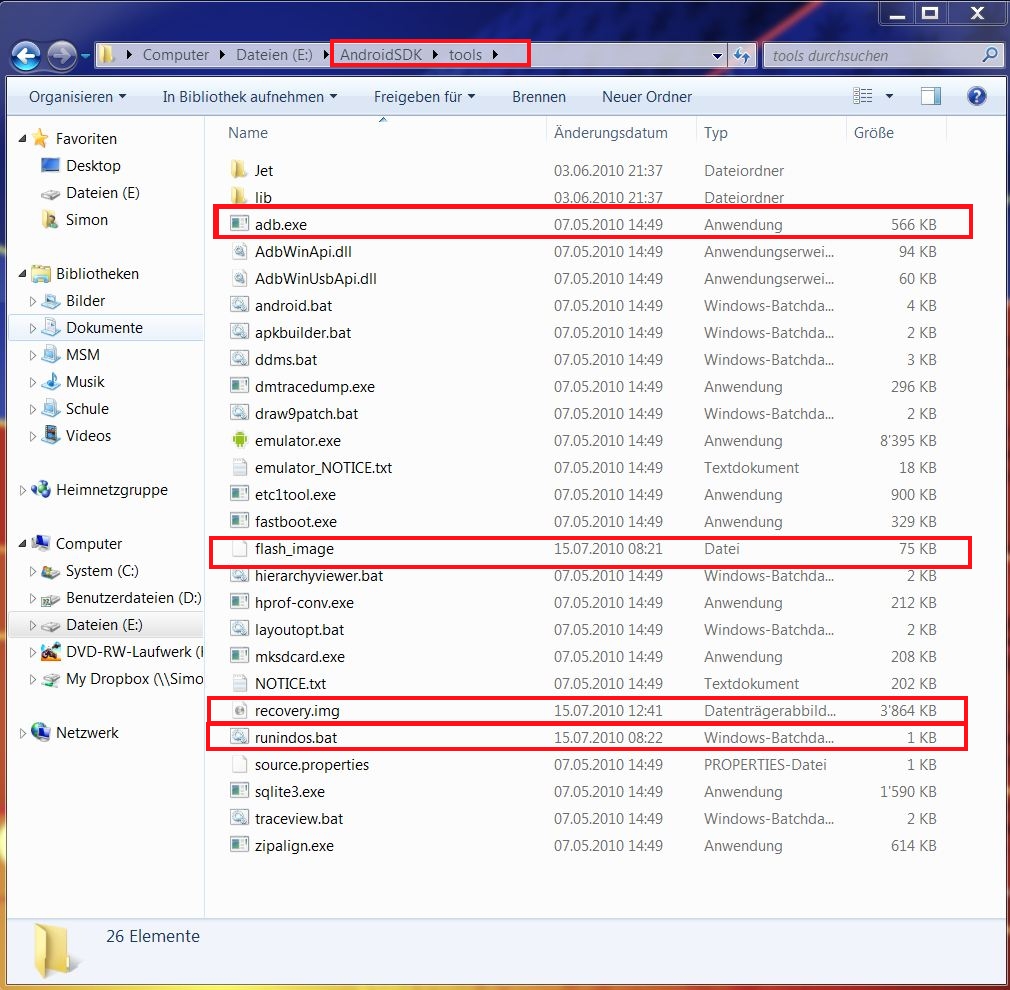Click the DVD-RW-Laufwerk drive icon
The width and height of the screenshot is (1010, 990).
50,652
